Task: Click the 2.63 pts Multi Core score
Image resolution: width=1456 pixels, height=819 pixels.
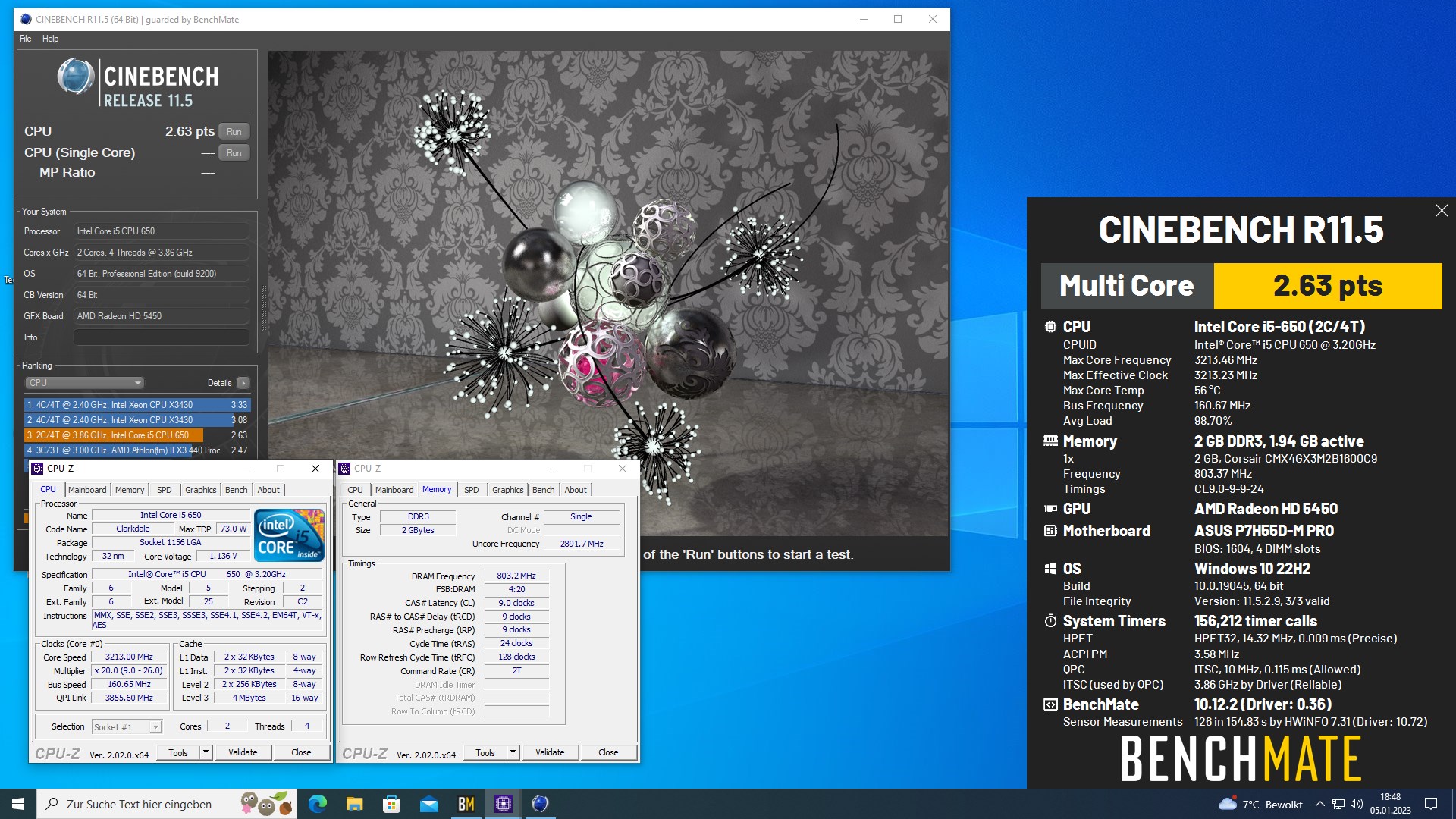Action: (x=1328, y=286)
